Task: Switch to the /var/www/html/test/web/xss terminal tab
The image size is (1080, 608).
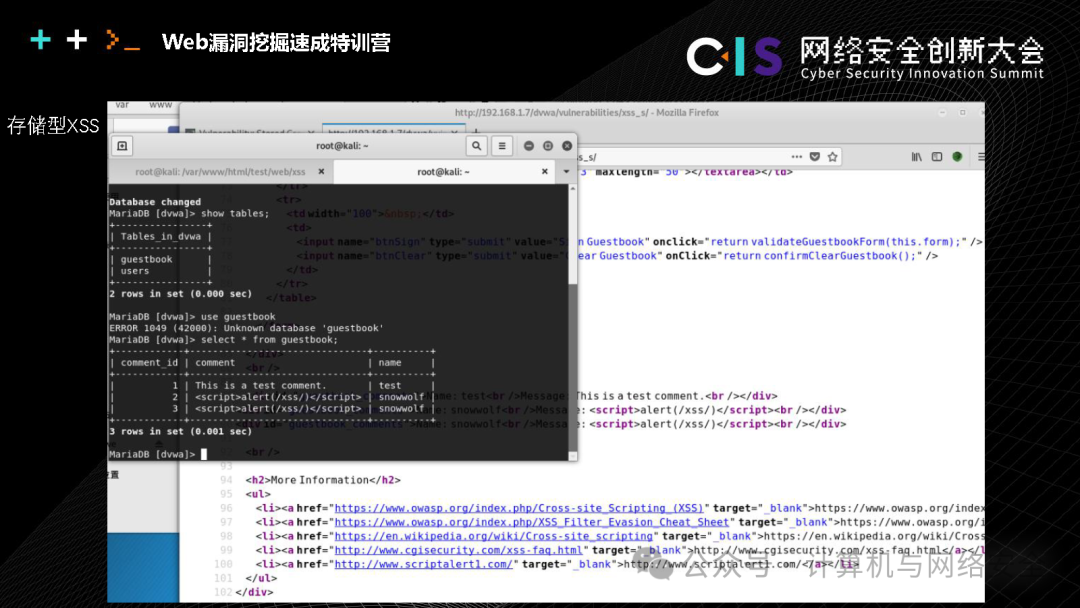Action: [x=220, y=171]
